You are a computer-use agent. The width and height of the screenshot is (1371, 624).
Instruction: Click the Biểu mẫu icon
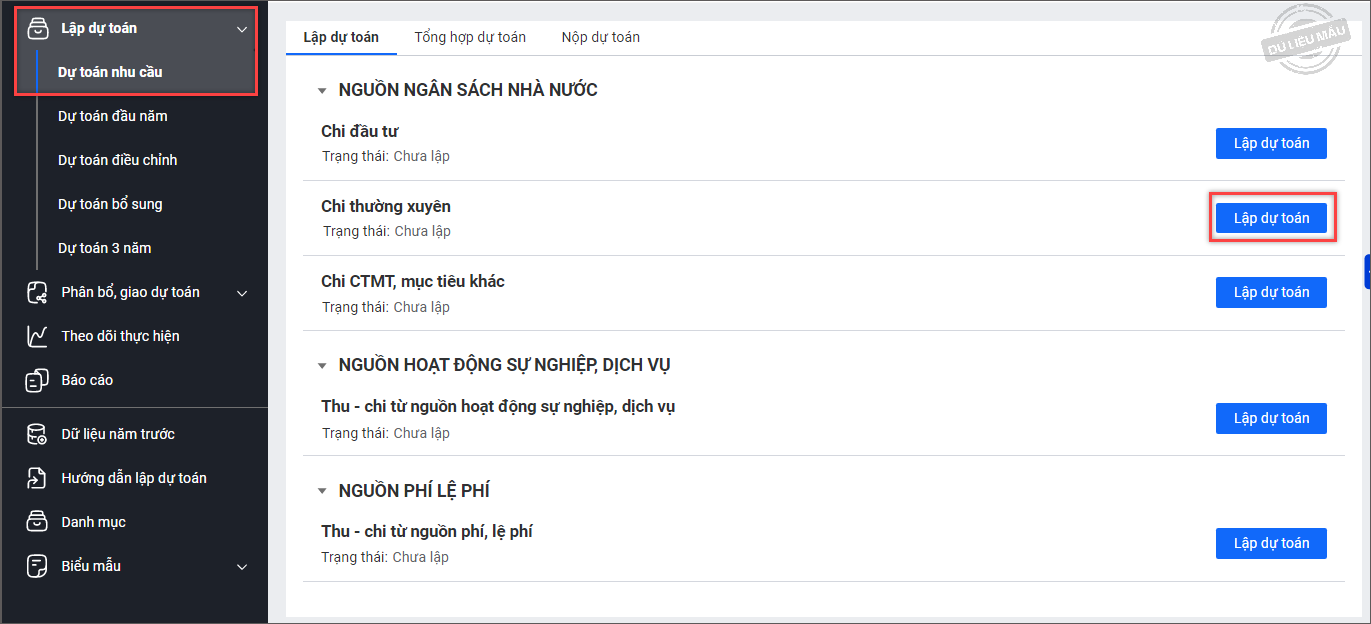click(x=37, y=566)
